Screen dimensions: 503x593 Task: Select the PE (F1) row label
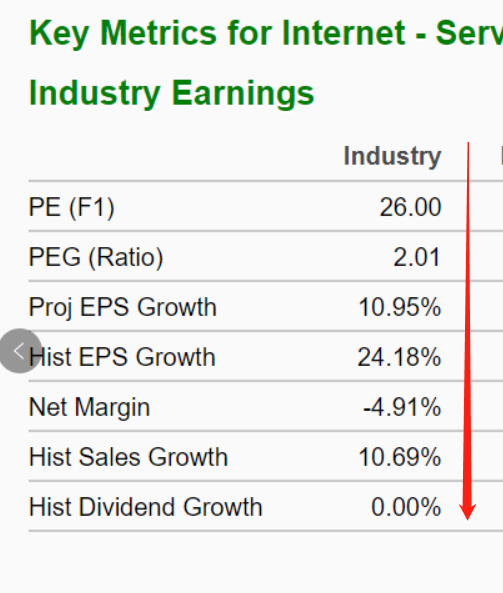click(x=71, y=207)
